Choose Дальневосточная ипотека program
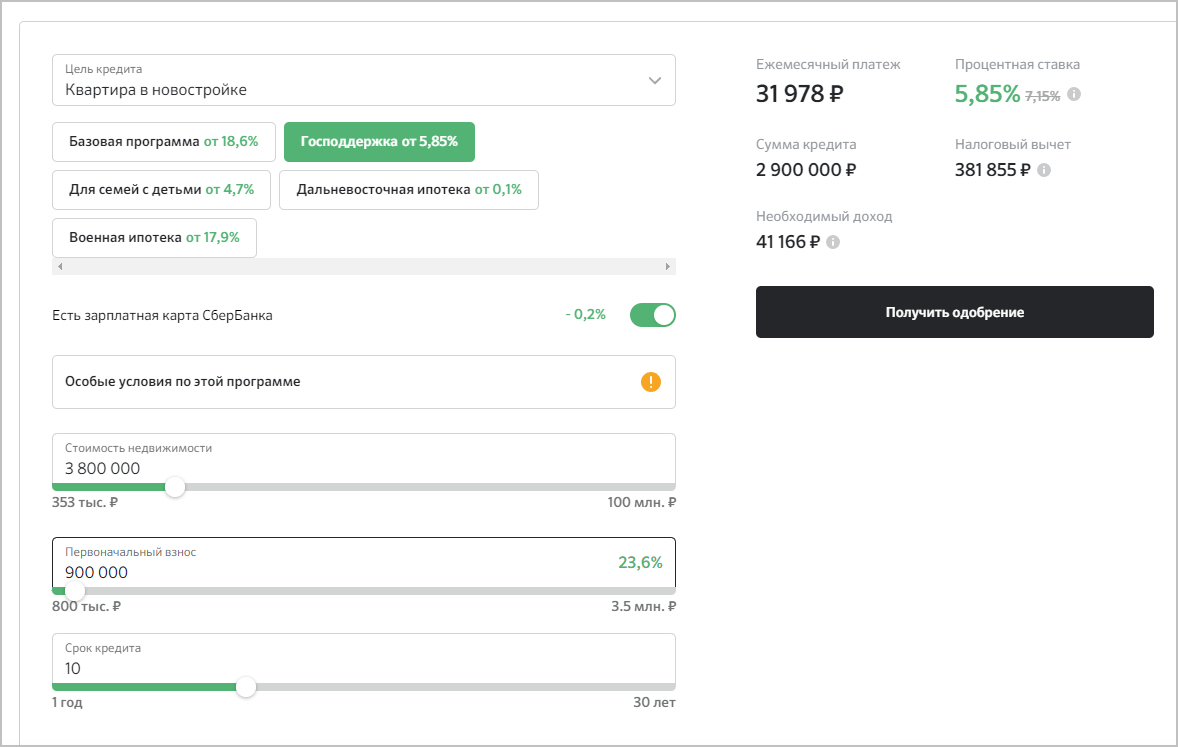Screen dimensions: 1178x747 pos(408,190)
